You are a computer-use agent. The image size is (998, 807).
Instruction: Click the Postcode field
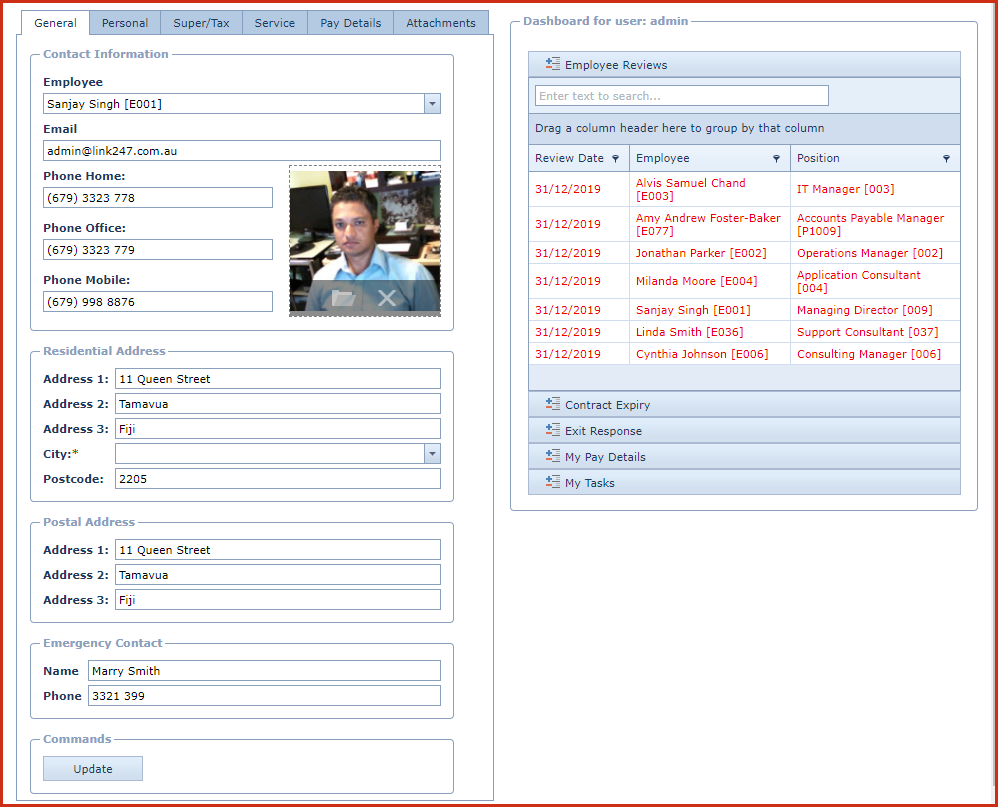click(278, 479)
